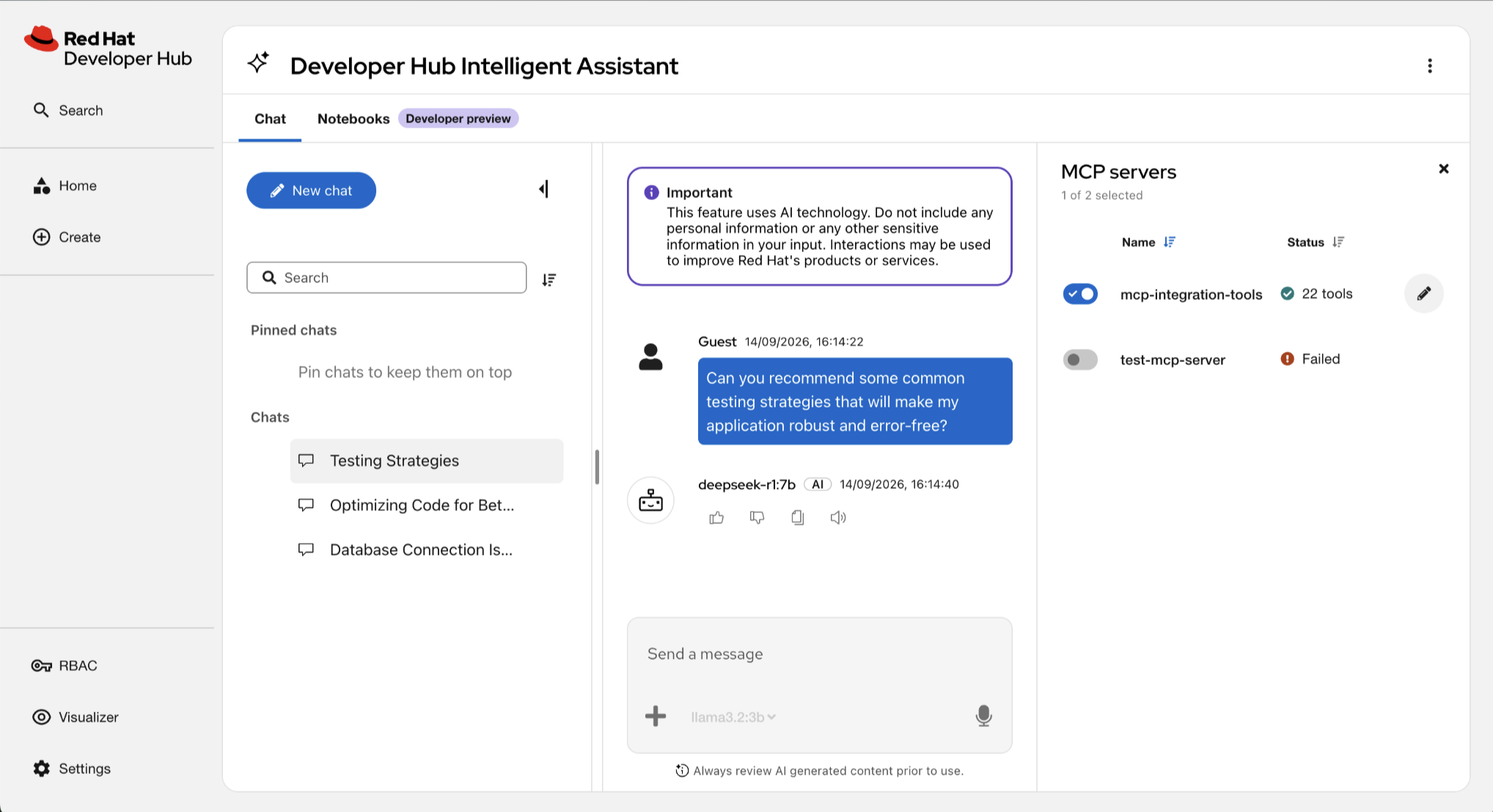Click the mcp-integration-tools server name

tap(1191, 295)
